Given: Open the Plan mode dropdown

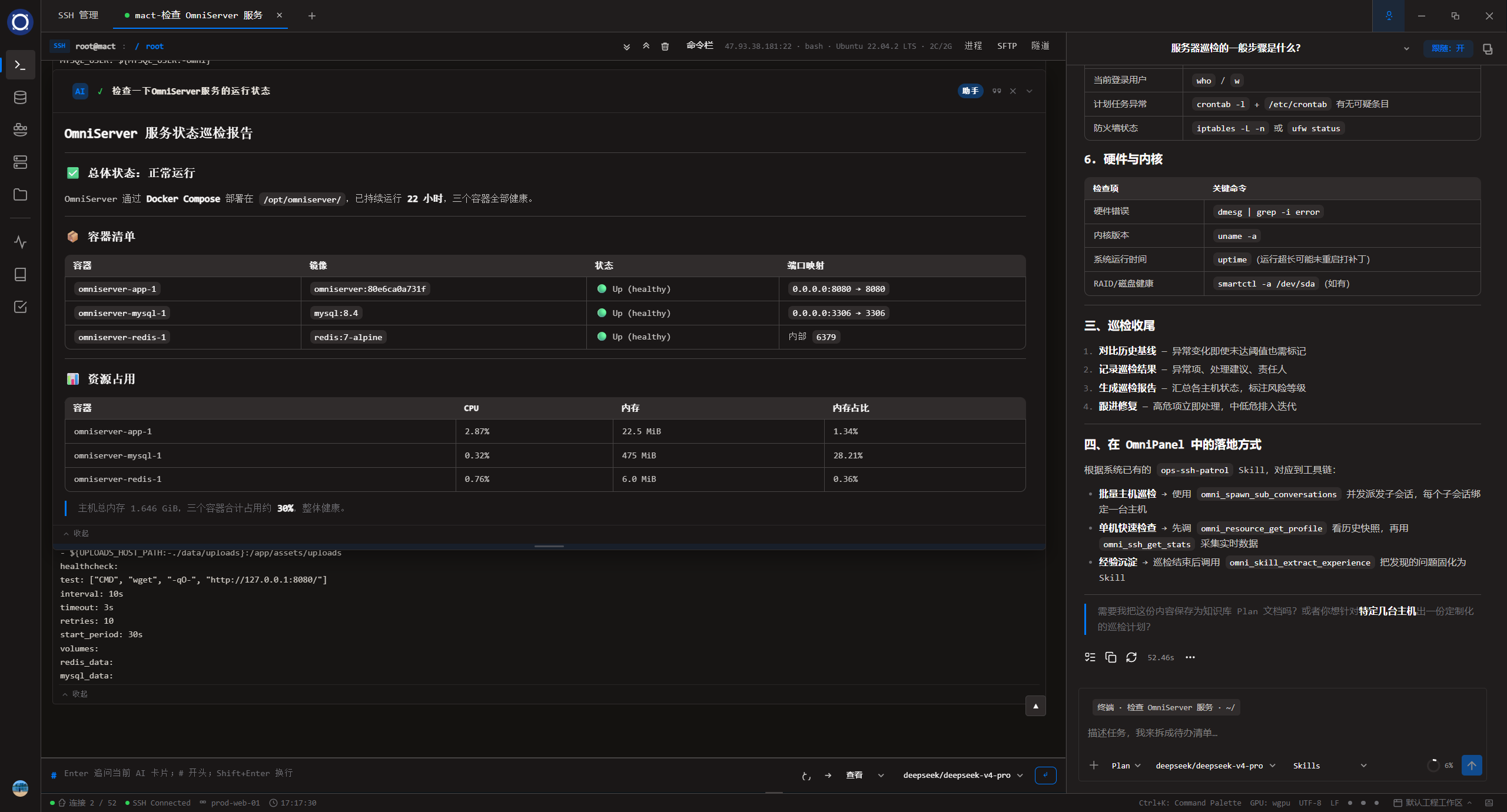Looking at the screenshot, I should pos(1126,766).
